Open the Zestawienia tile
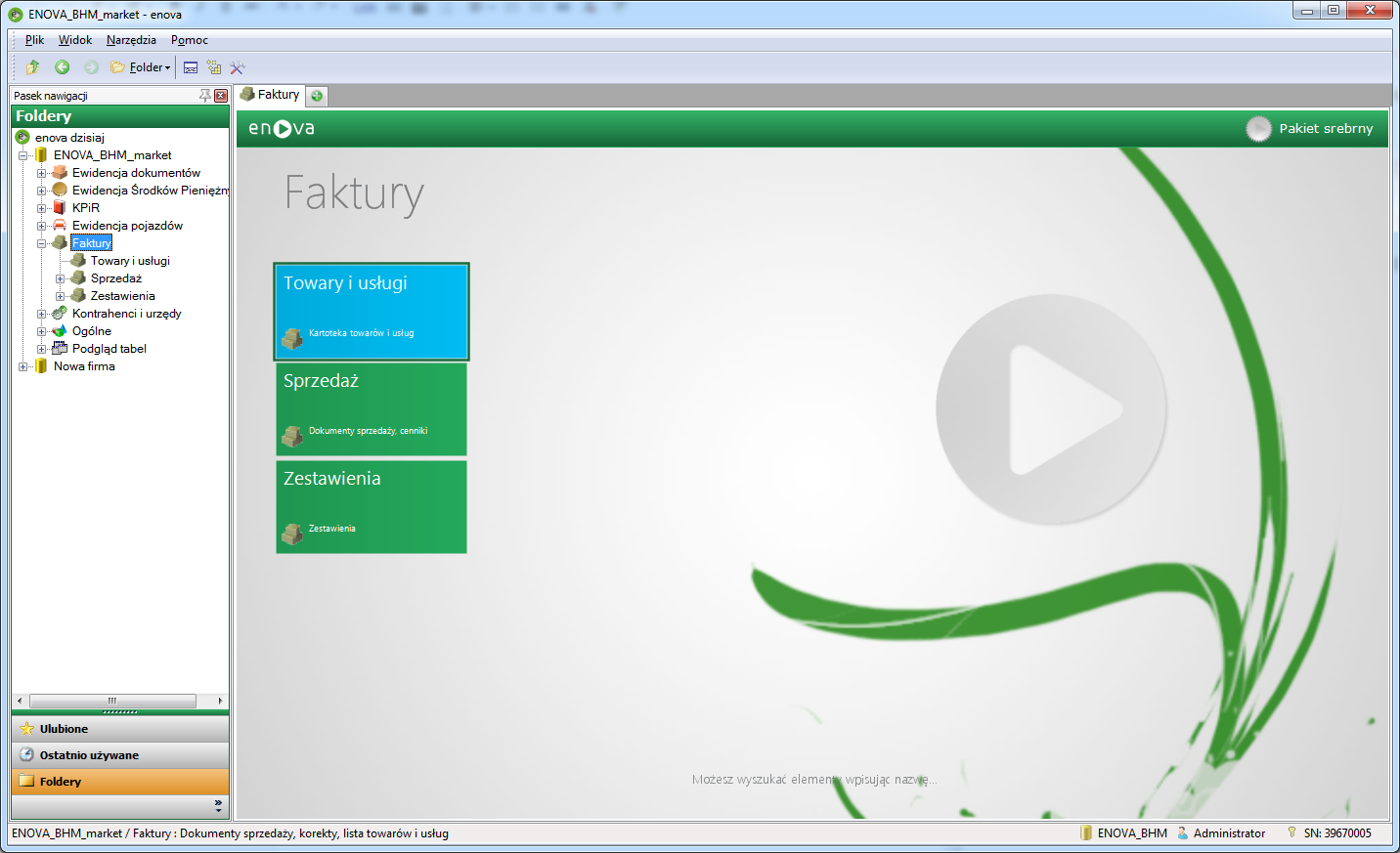 pos(372,507)
